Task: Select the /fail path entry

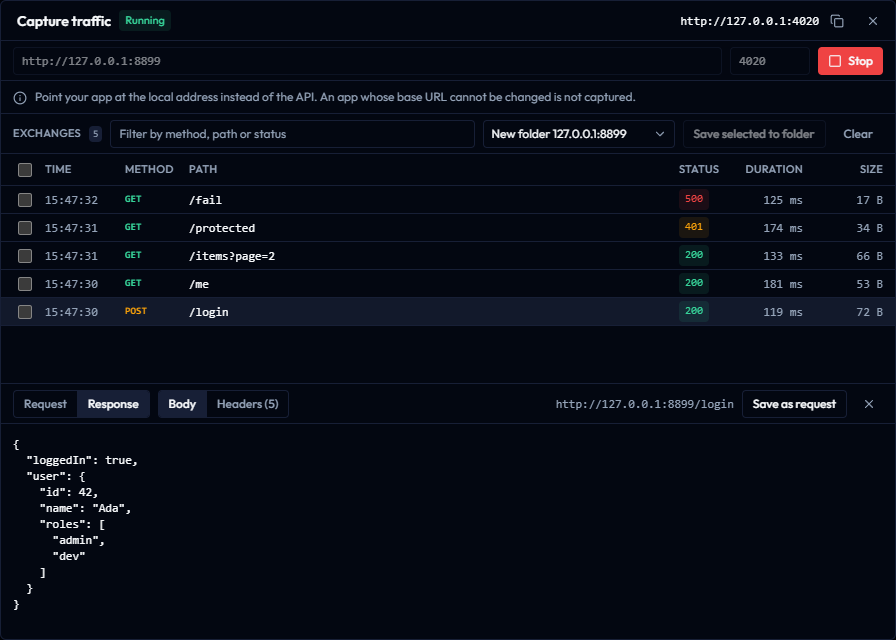Action: [205, 200]
